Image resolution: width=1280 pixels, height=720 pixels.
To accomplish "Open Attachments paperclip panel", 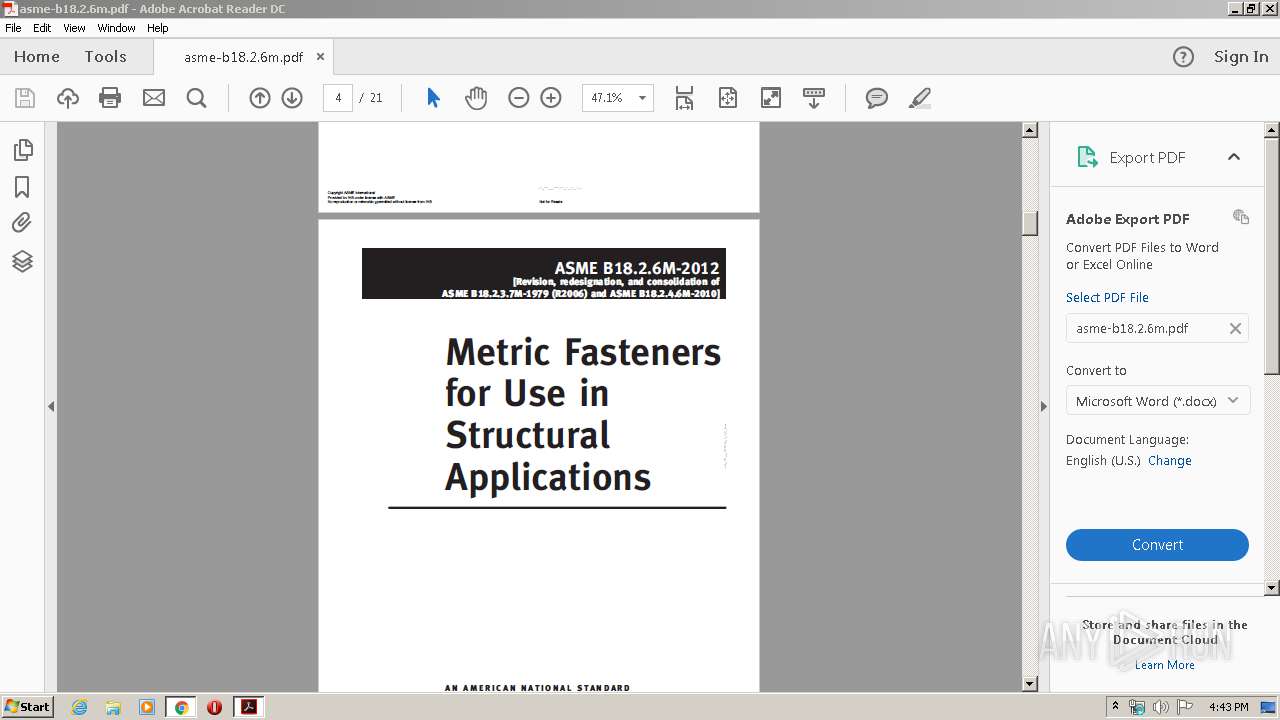I will point(22,223).
